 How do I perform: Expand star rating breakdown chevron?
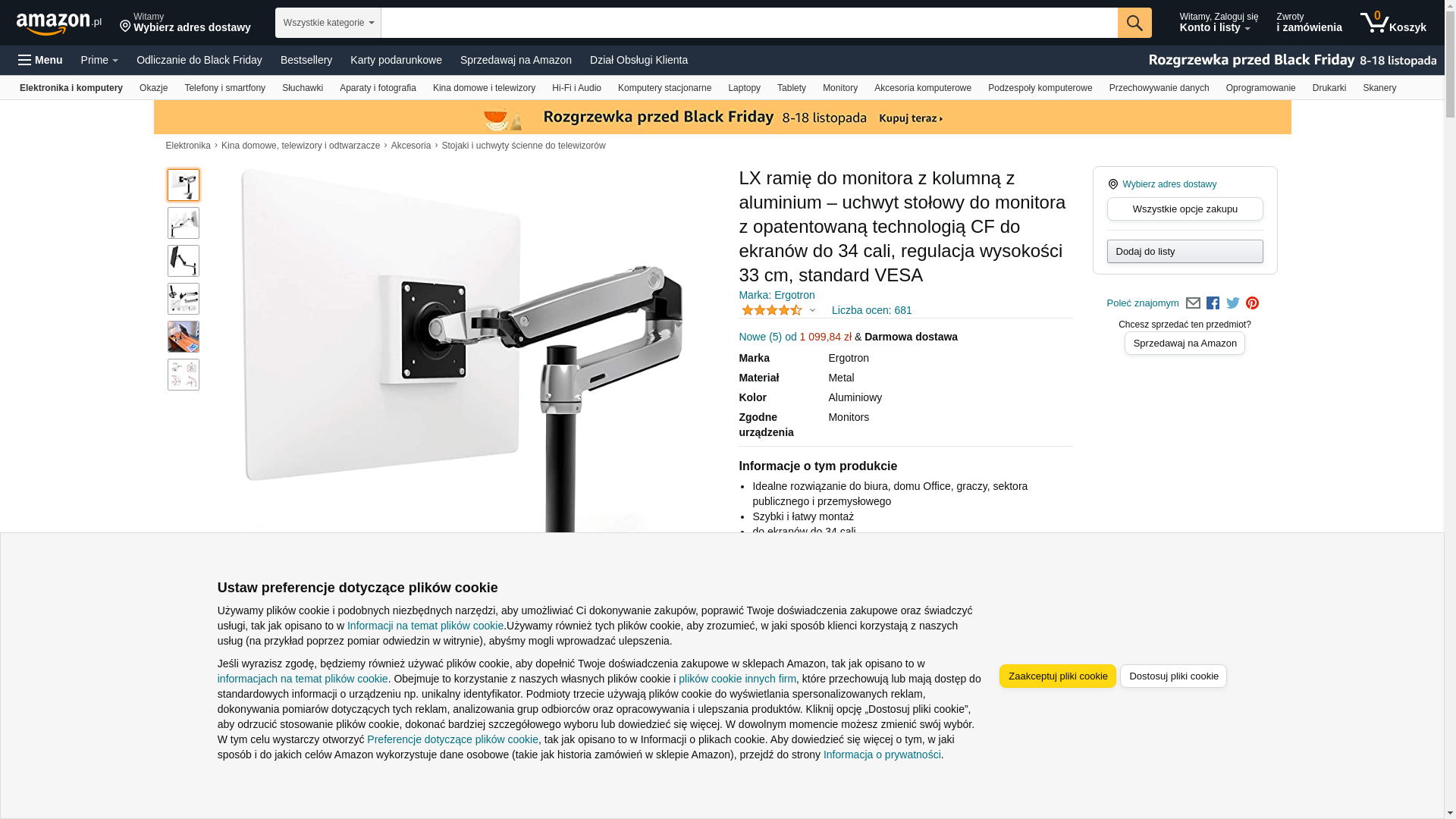[x=812, y=310]
